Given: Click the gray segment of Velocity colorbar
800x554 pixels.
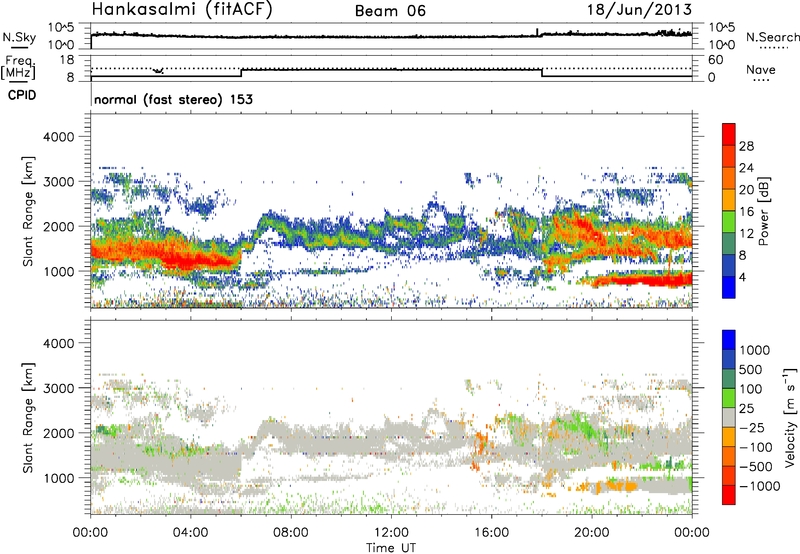Looking at the screenshot, I should click(x=729, y=418).
